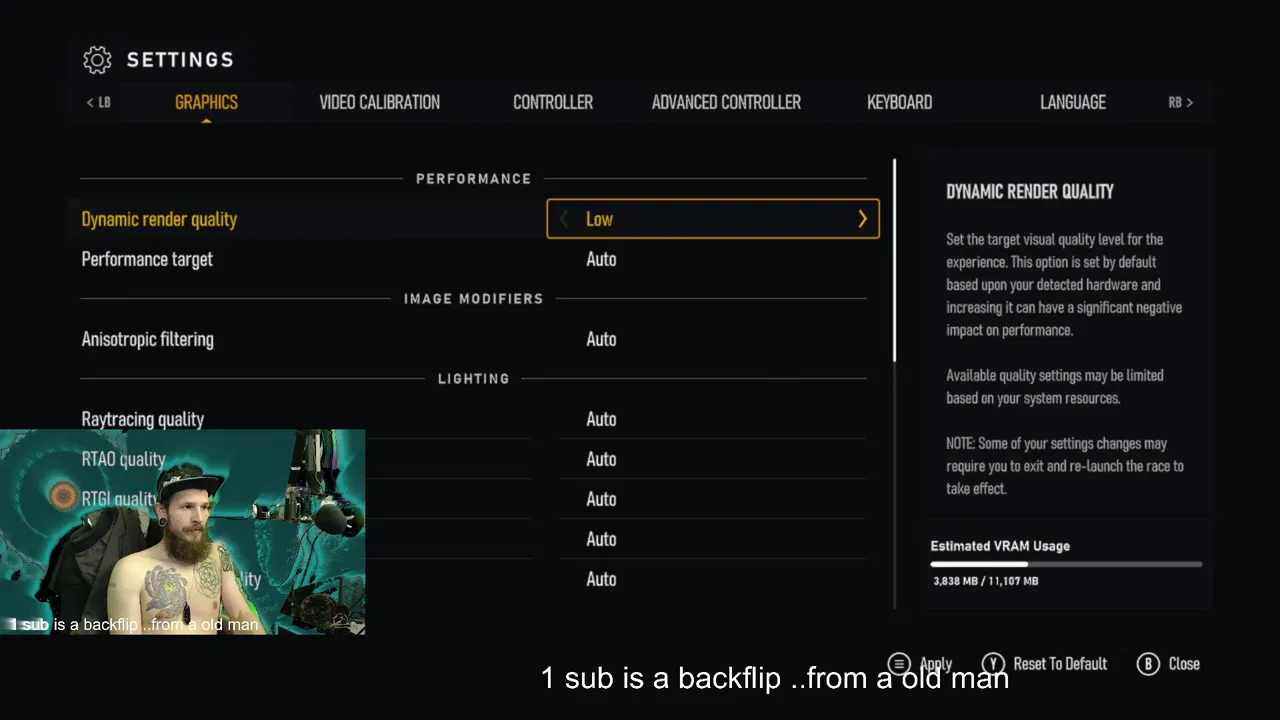Change RTGI quality Auto value
This screenshot has width=1280, height=720.
click(601, 499)
